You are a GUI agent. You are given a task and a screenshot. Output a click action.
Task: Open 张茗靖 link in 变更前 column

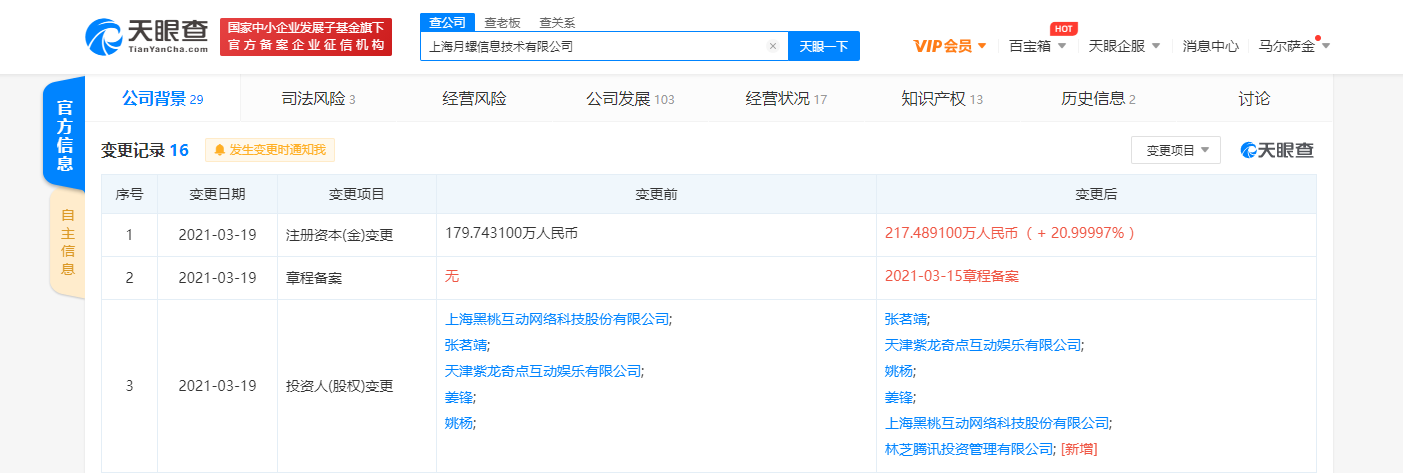(x=468, y=346)
